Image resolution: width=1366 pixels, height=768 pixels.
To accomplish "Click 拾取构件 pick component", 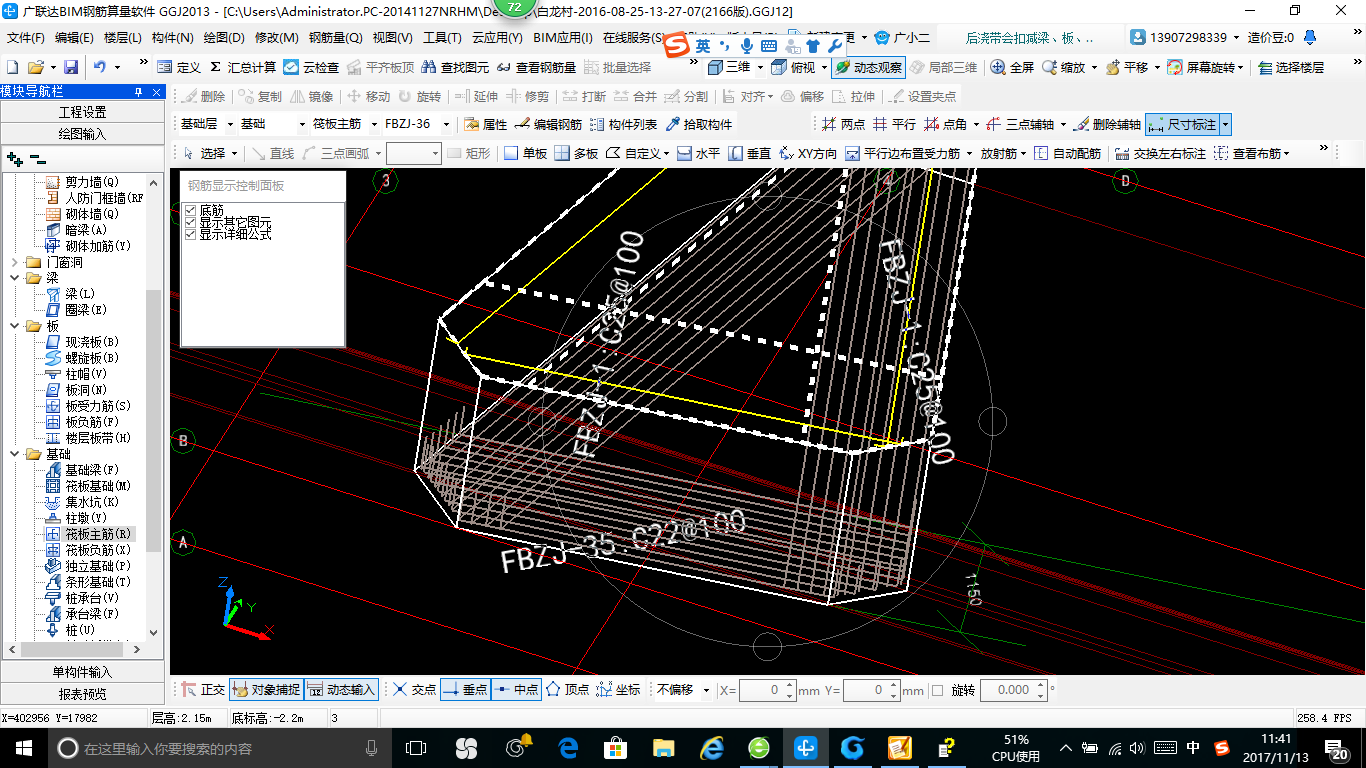I will click(x=698, y=124).
